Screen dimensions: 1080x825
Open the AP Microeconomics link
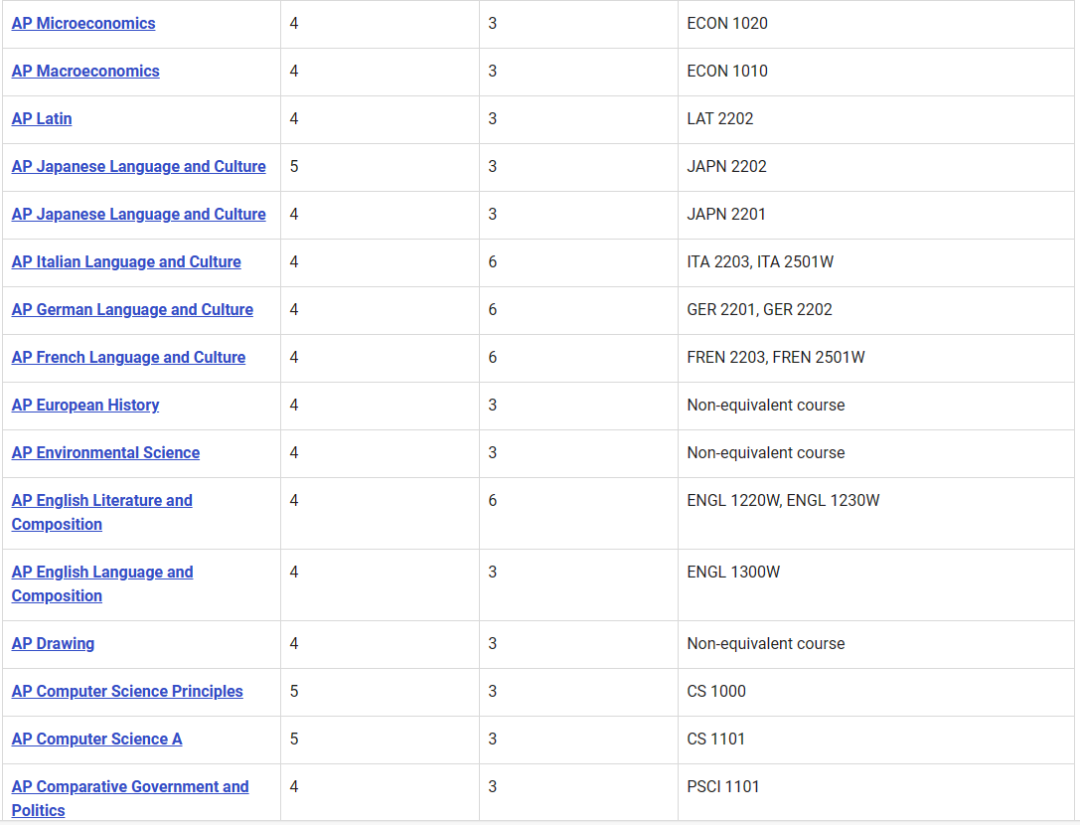(83, 23)
